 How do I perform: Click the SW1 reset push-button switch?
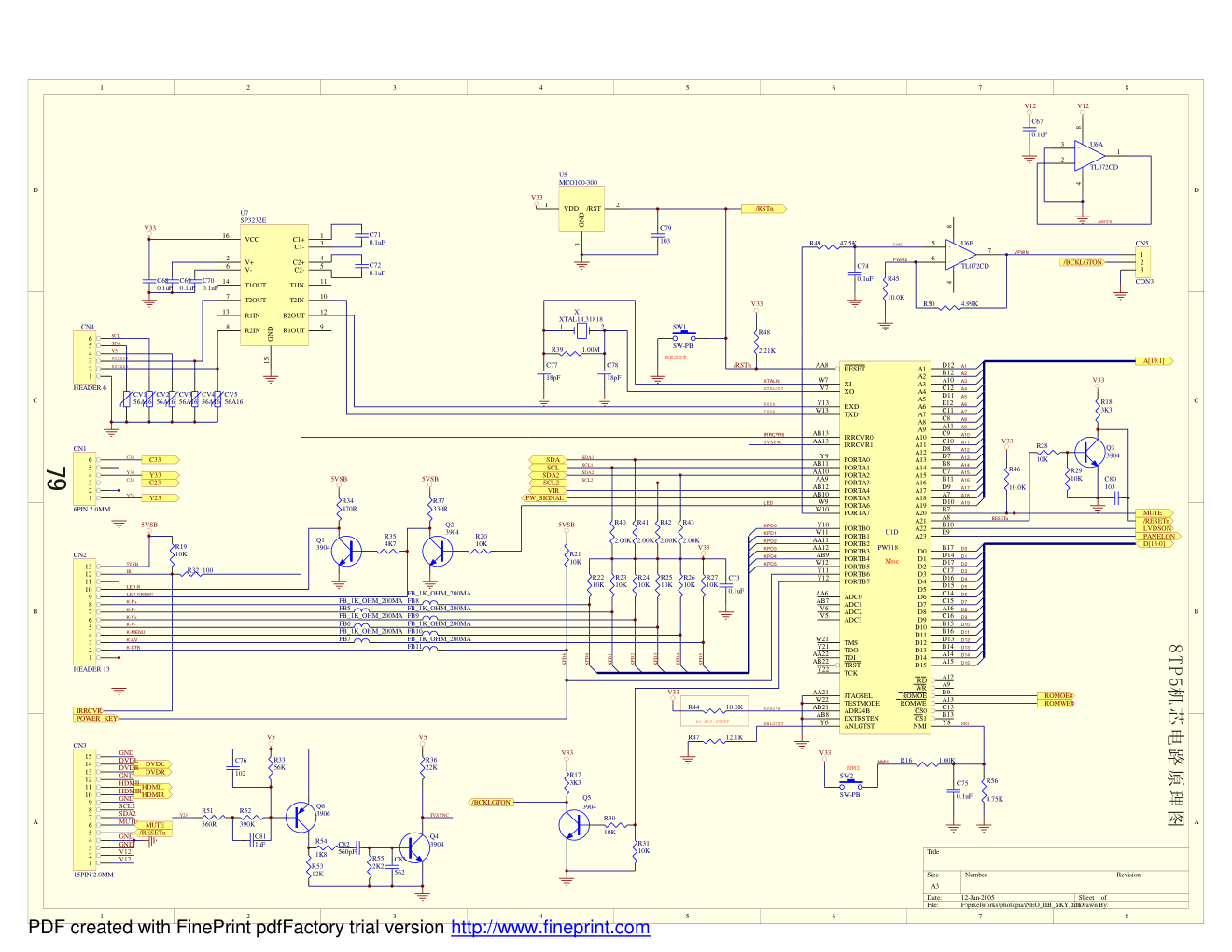(x=684, y=338)
